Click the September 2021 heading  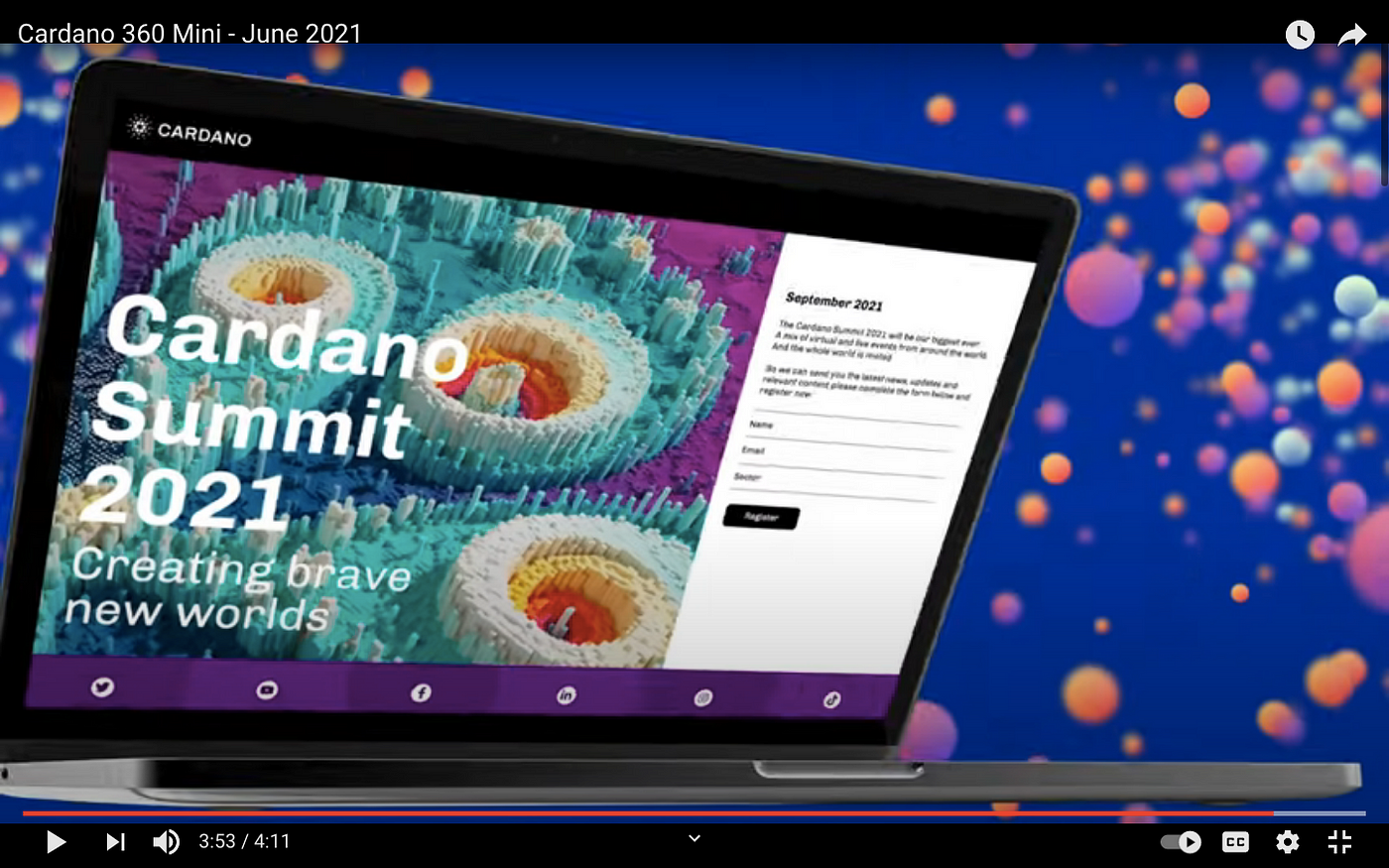point(833,301)
